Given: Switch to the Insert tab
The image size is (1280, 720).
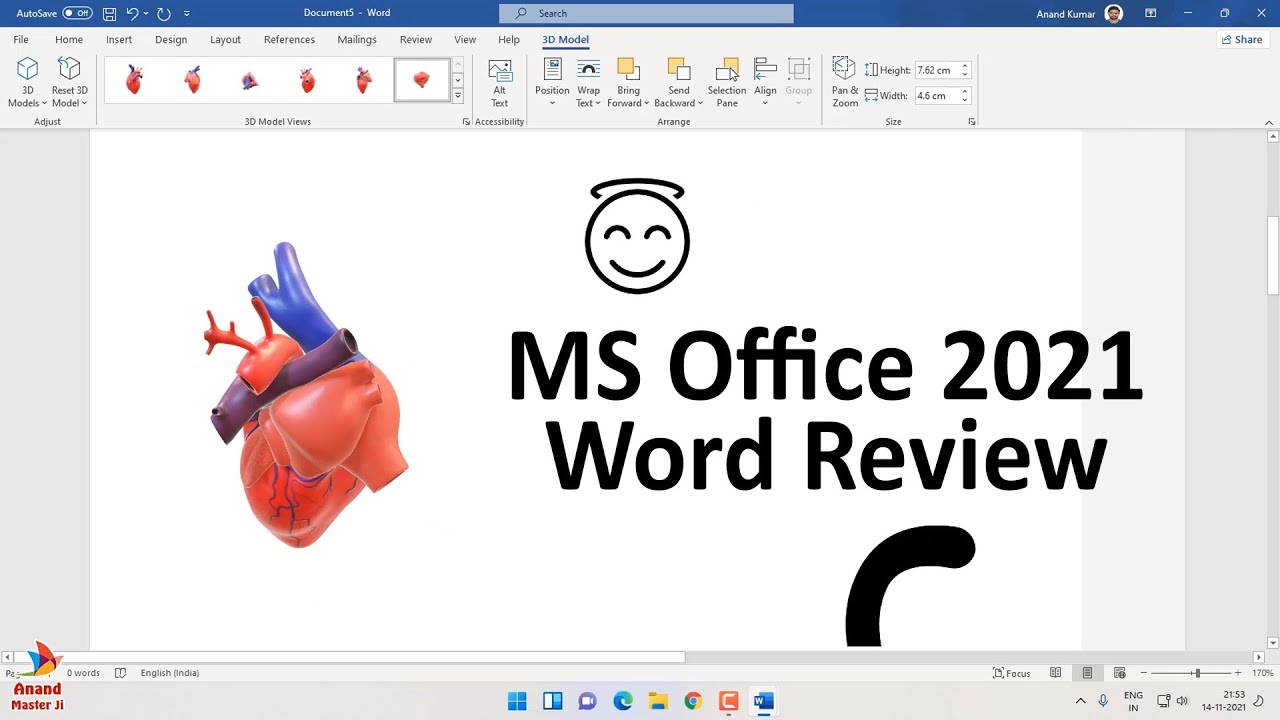Looking at the screenshot, I should pos(119,39).
